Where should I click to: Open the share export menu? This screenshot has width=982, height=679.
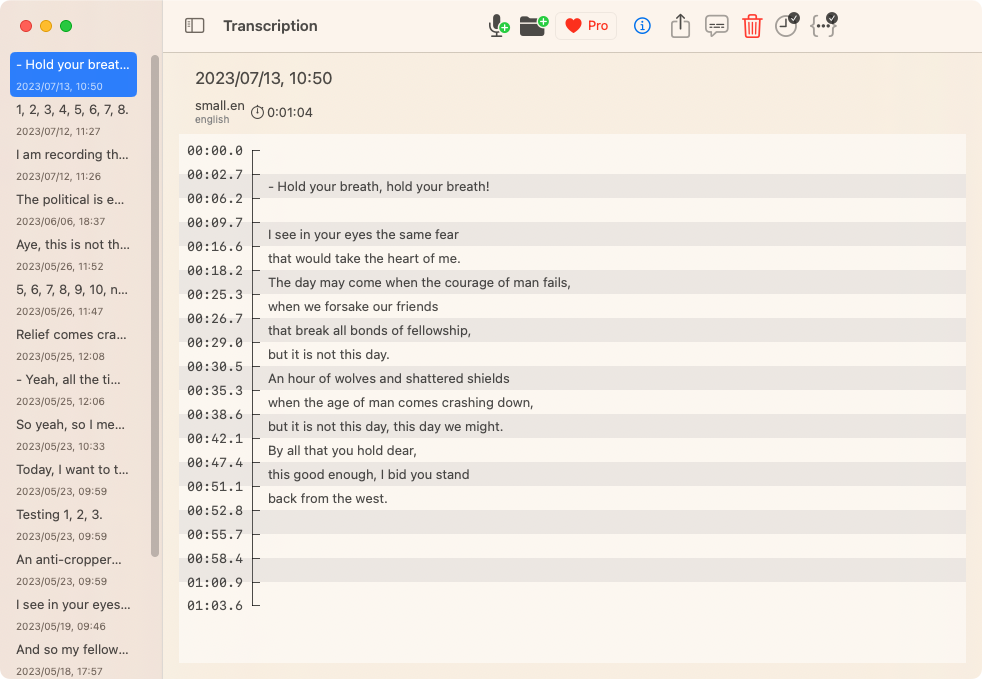pos(680,26)
